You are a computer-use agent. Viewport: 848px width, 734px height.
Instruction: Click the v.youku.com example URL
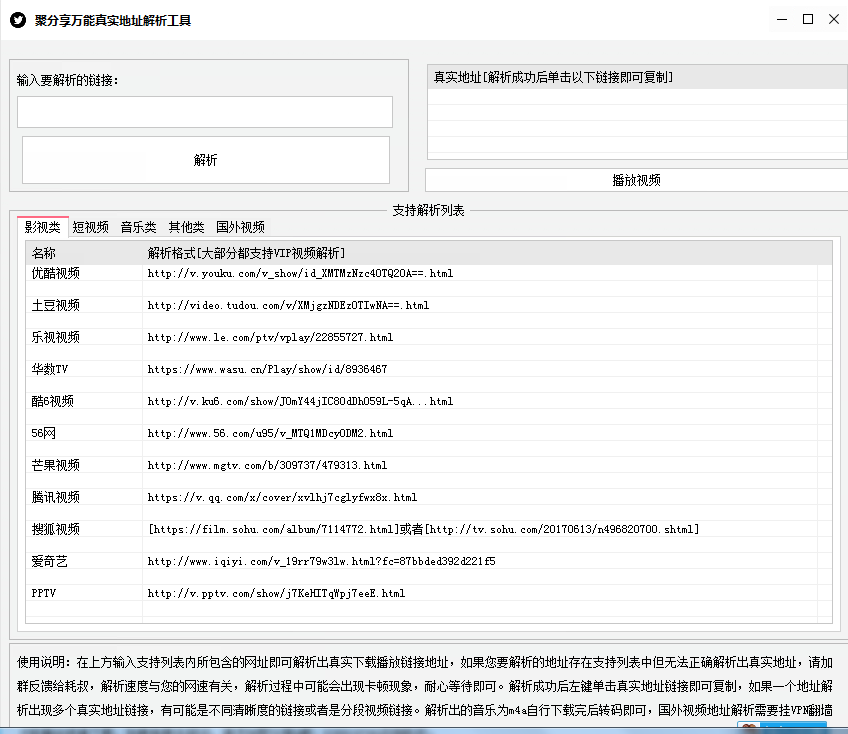click(300, 273)
